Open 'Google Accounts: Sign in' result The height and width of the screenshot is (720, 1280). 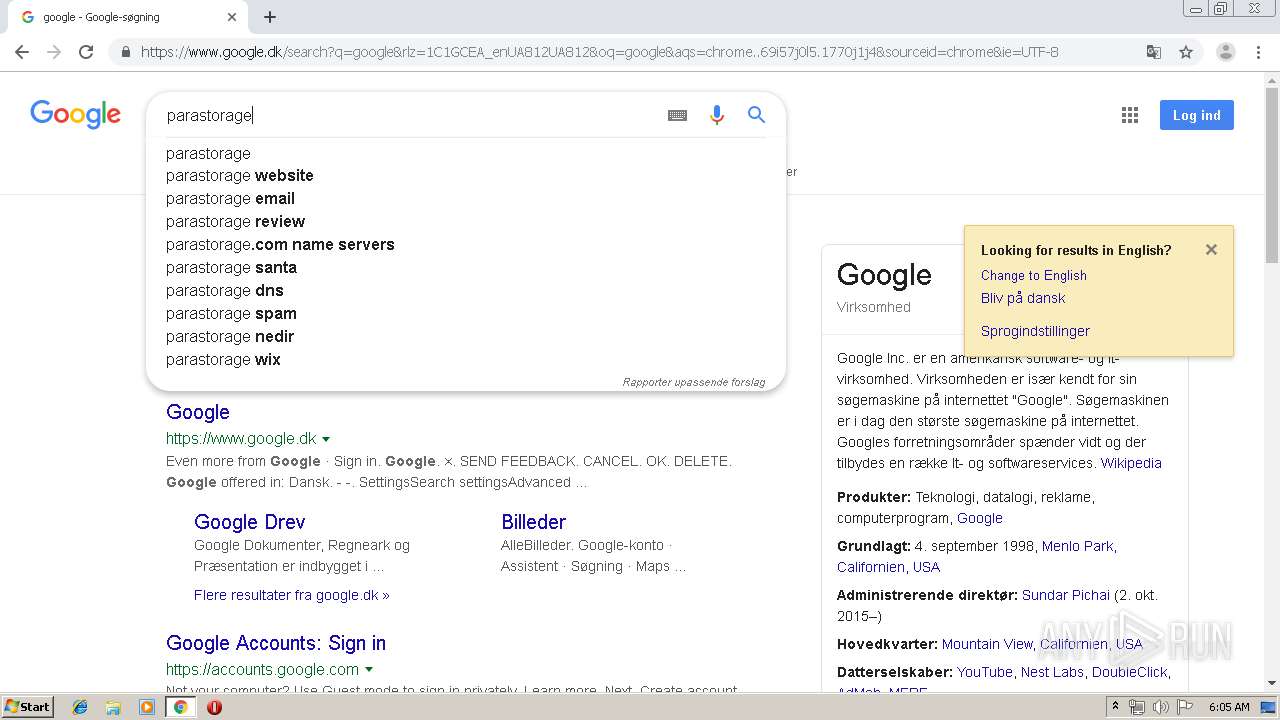point(276,643)
